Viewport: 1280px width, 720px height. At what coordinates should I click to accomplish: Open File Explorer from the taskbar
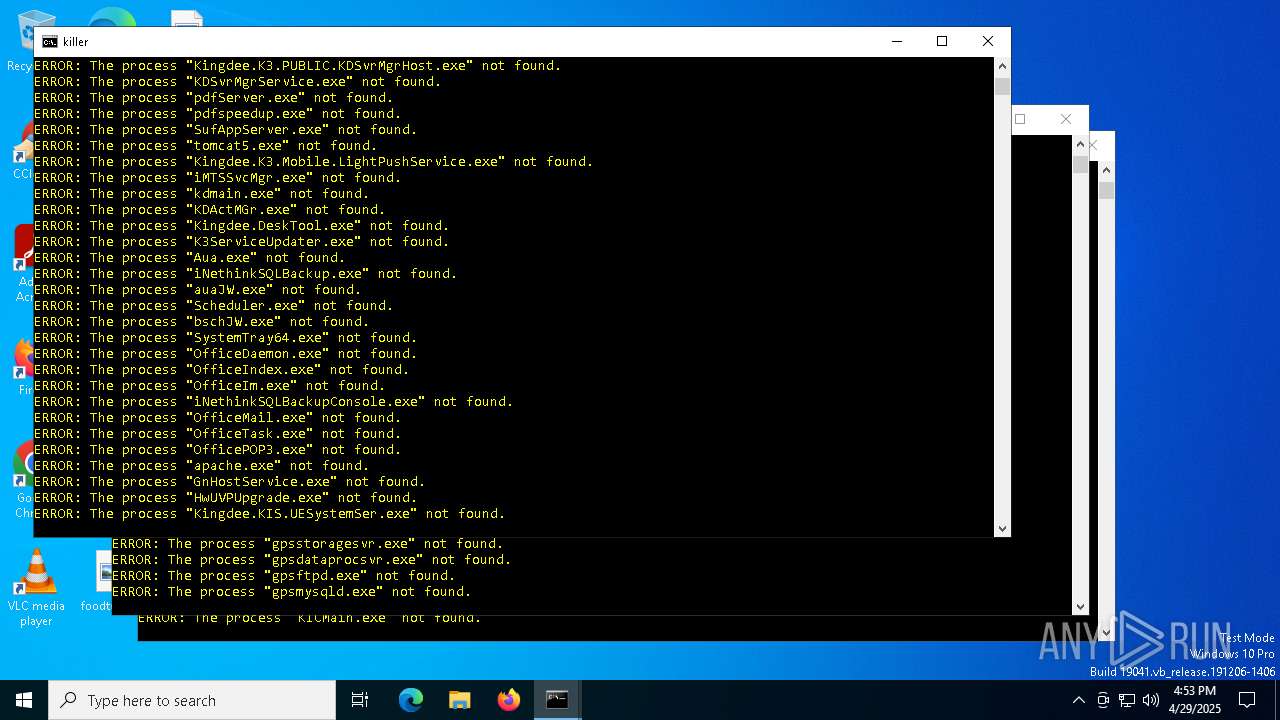pos(460,700)
